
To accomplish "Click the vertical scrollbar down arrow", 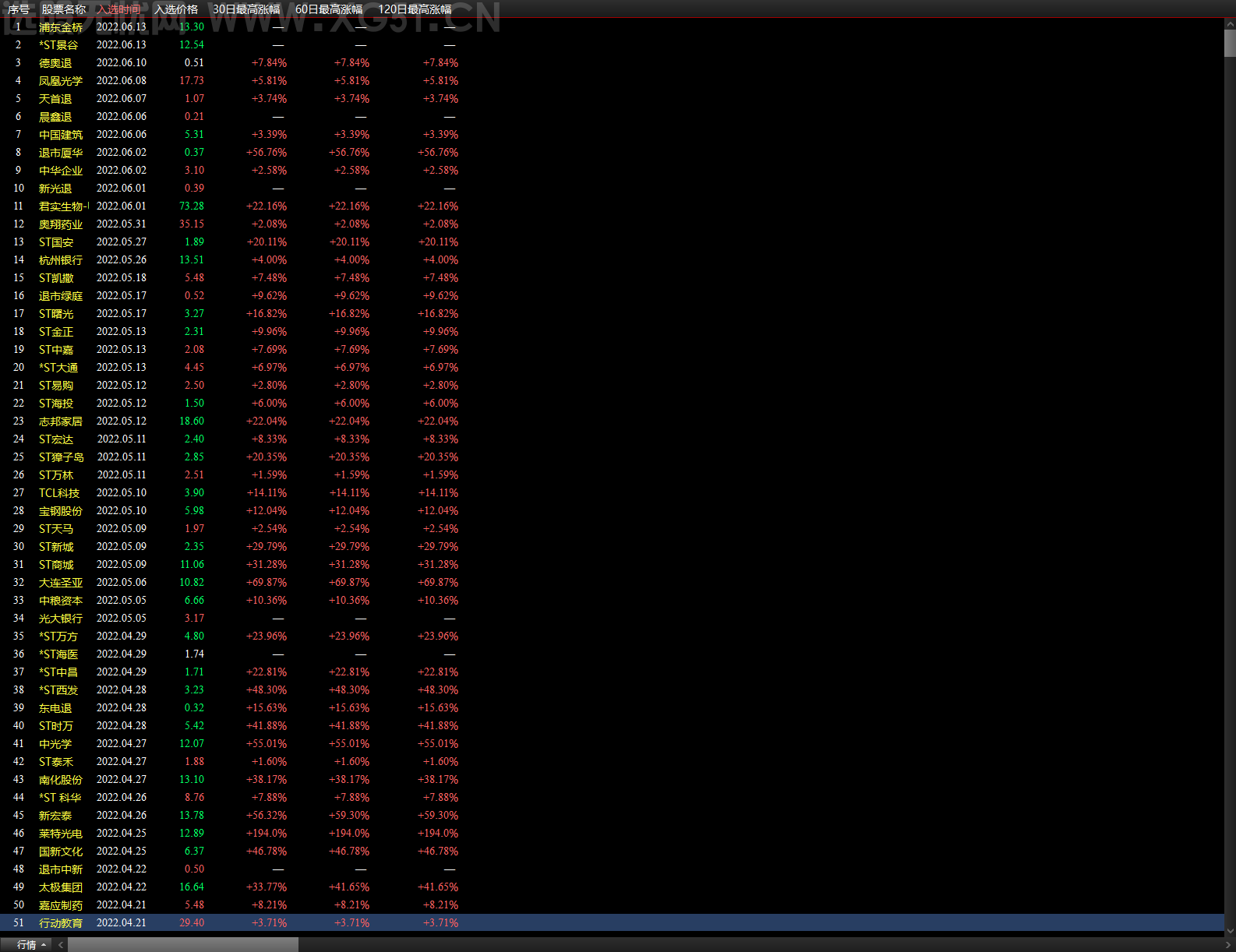I will pyautogui.click(x=1230, y=930).
